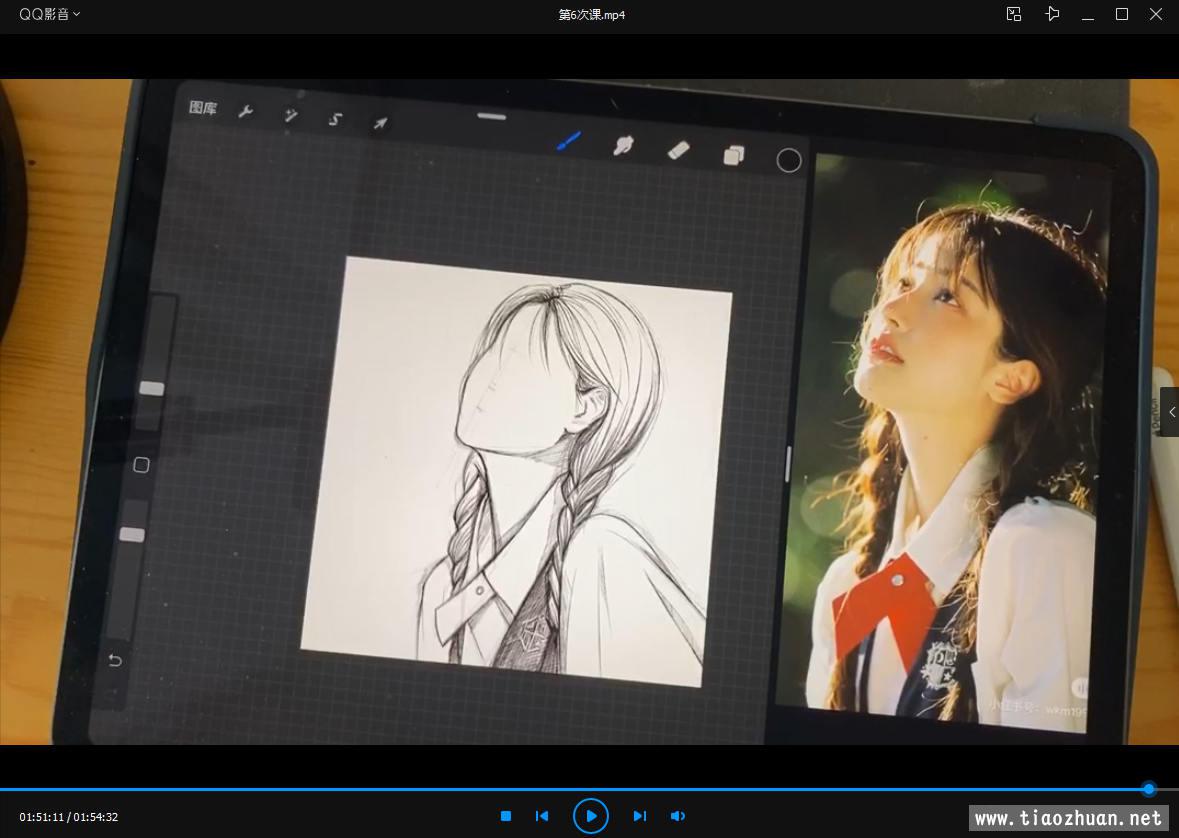Open the QQ影音 main menu dropdown

click(x=50, y=14)
